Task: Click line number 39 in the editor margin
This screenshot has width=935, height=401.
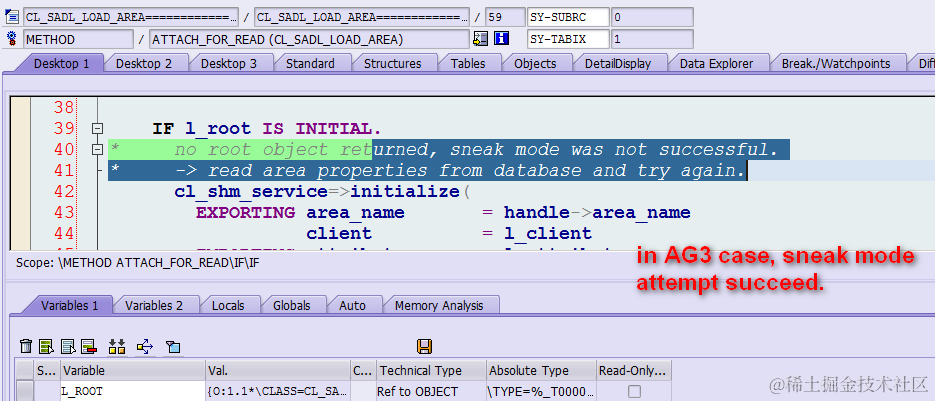Action: click(64, 129)
